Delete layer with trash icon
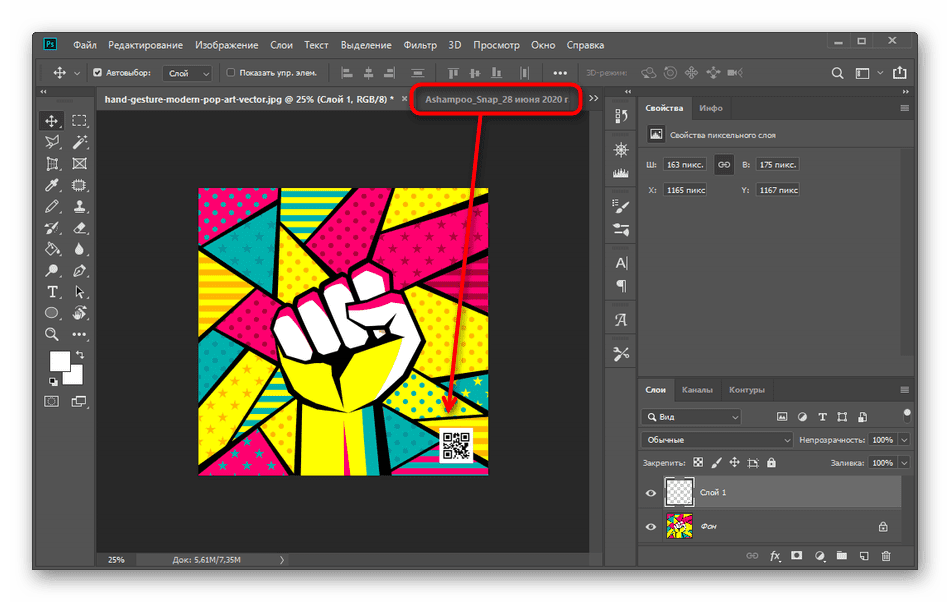The width and height of the screenshot is (950, 602). 886,556
